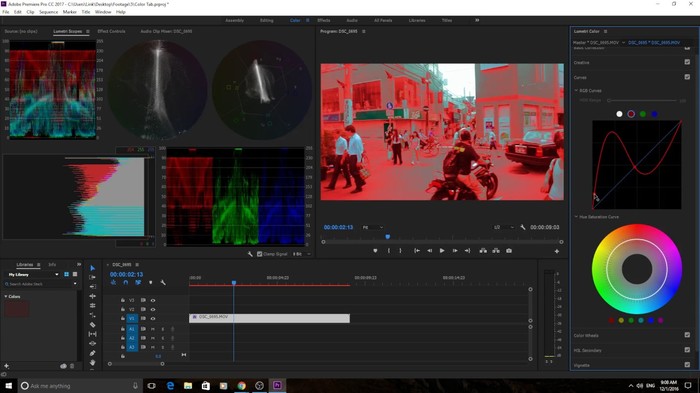Viewport: 700px width, 393px height.
Task: Collapse the RGB Curves section
Action: (x=576, y=91)
